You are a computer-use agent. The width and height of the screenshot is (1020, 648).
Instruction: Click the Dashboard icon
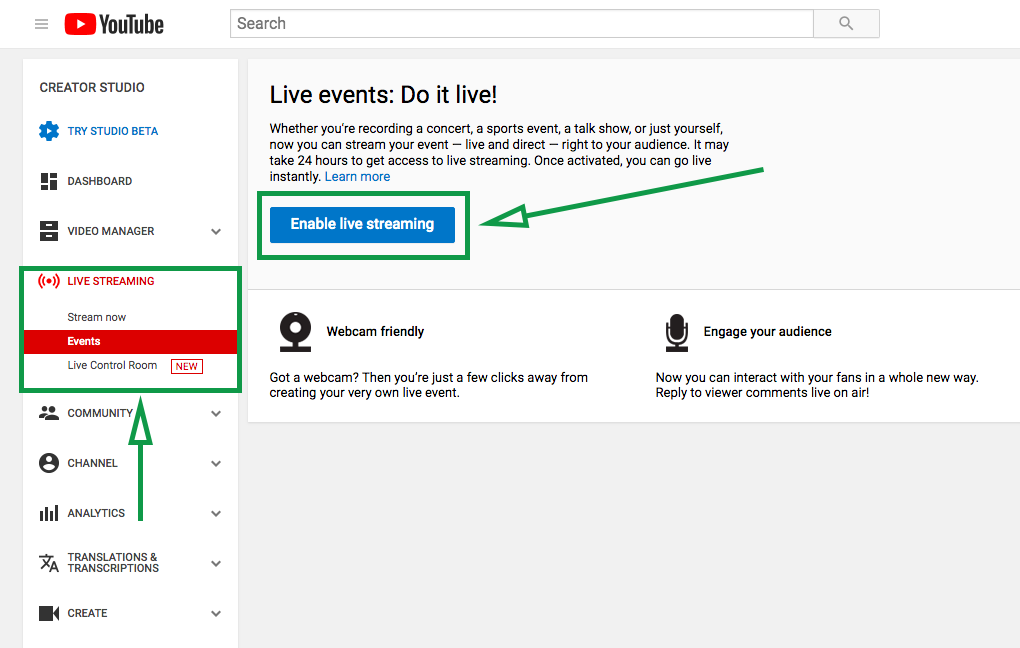tap(49, 181)
